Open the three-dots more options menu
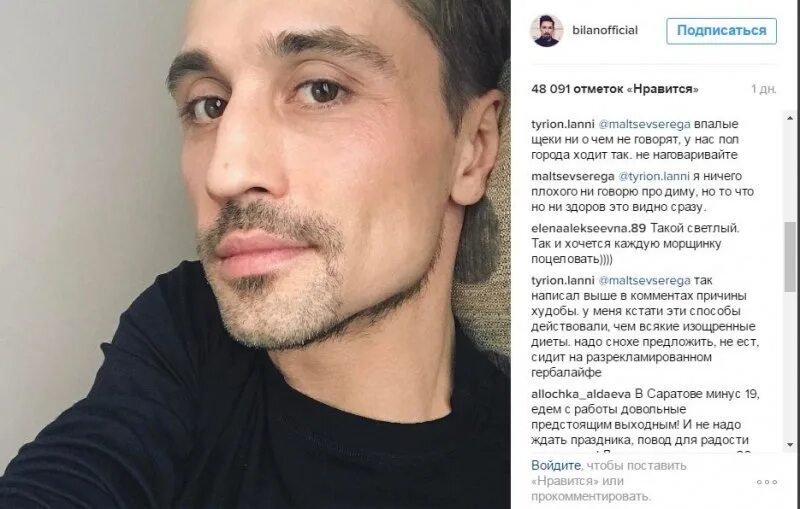The width and height of the screenshot is (800, 509). 767,482
